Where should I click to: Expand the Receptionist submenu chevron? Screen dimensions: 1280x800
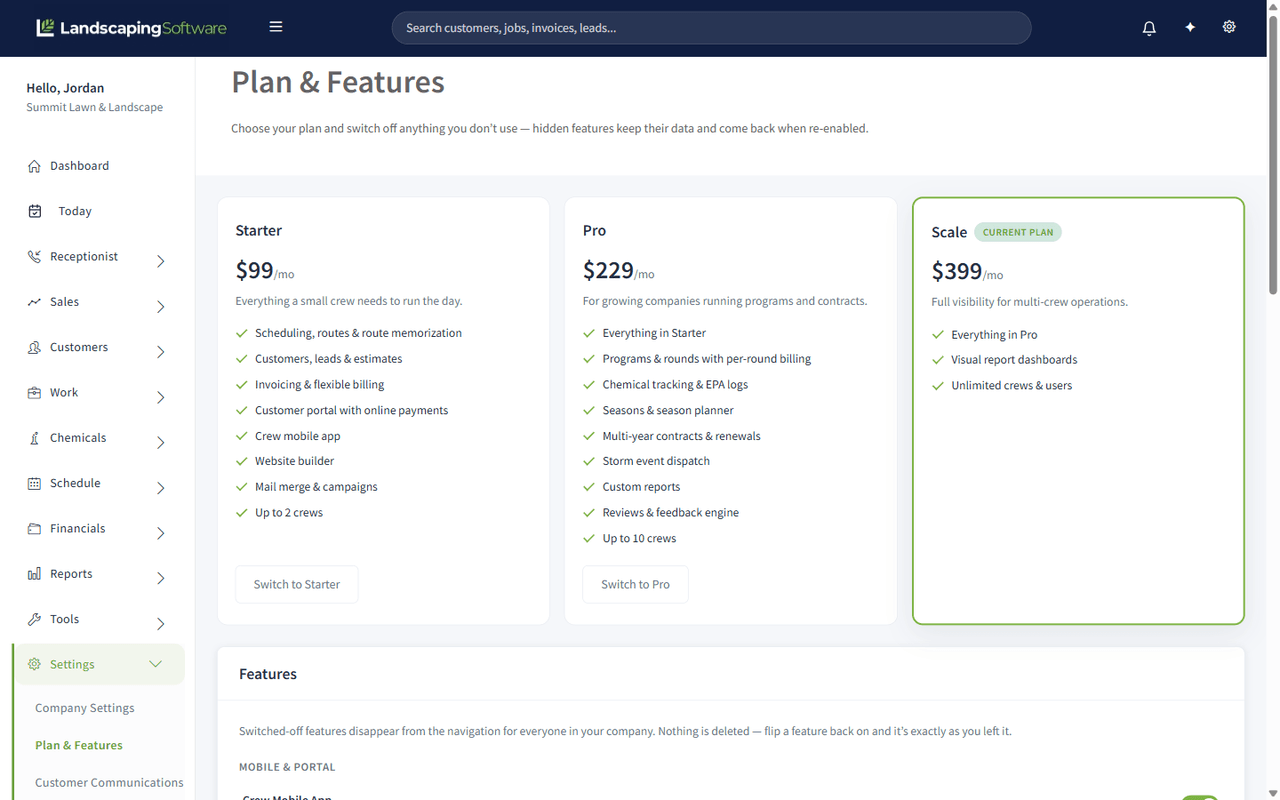coord(160,261)
